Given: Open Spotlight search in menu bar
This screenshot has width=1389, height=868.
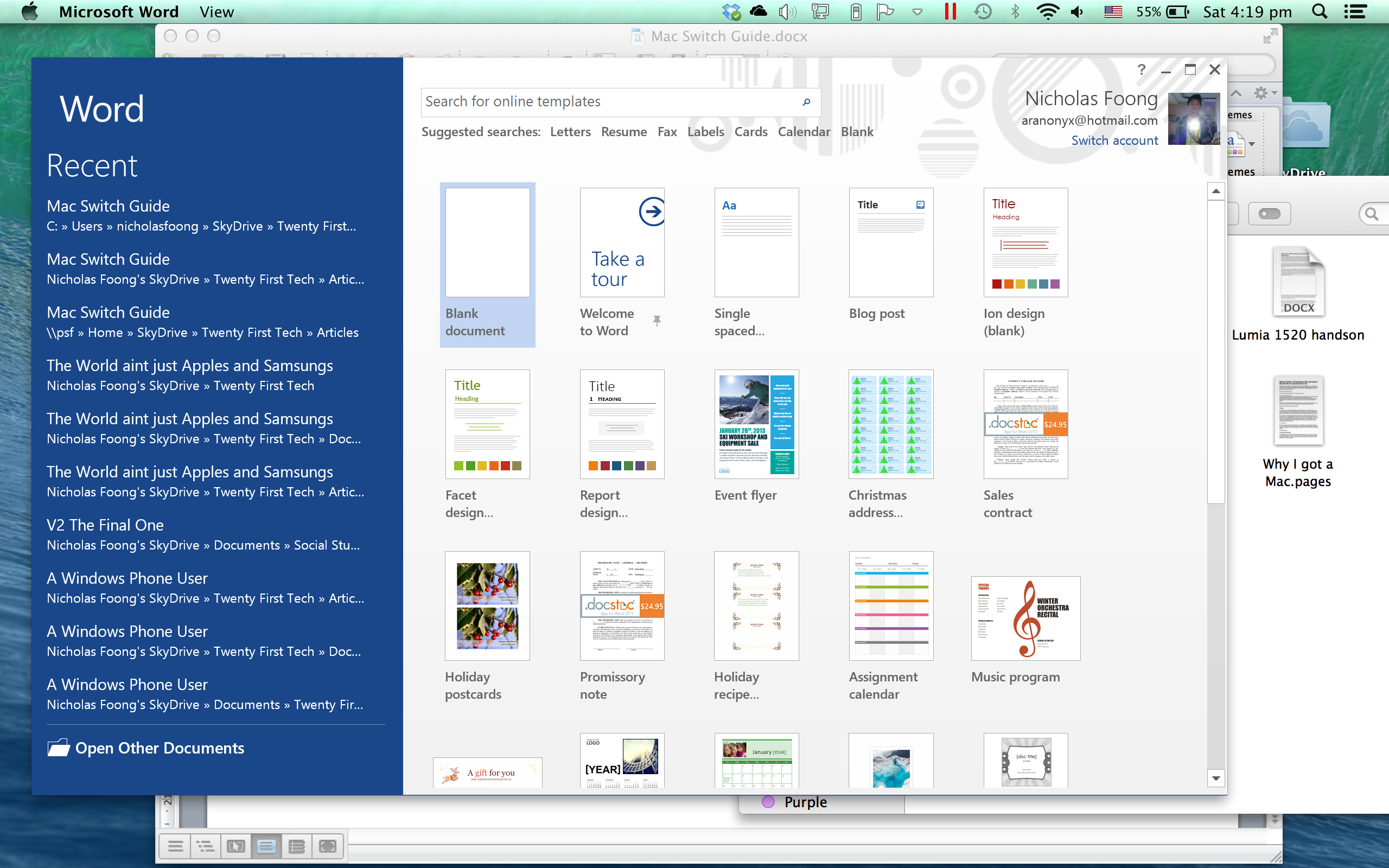Looking at the screenshot, I should 1320,11.
